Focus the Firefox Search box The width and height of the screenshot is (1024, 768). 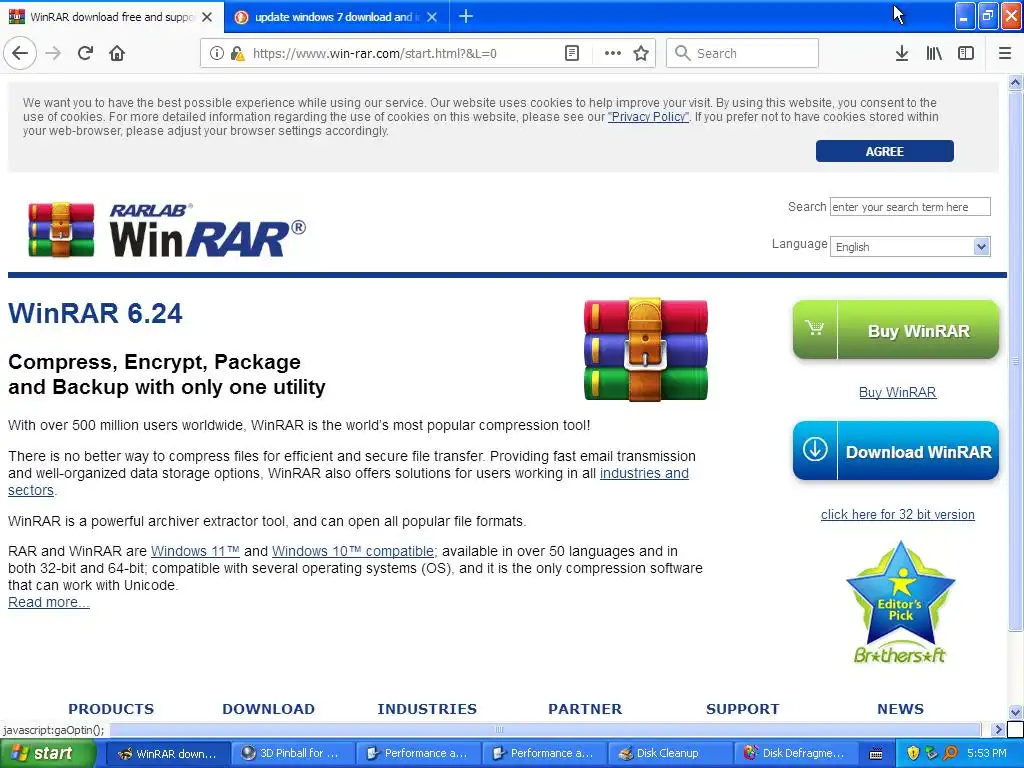(743, 54)
